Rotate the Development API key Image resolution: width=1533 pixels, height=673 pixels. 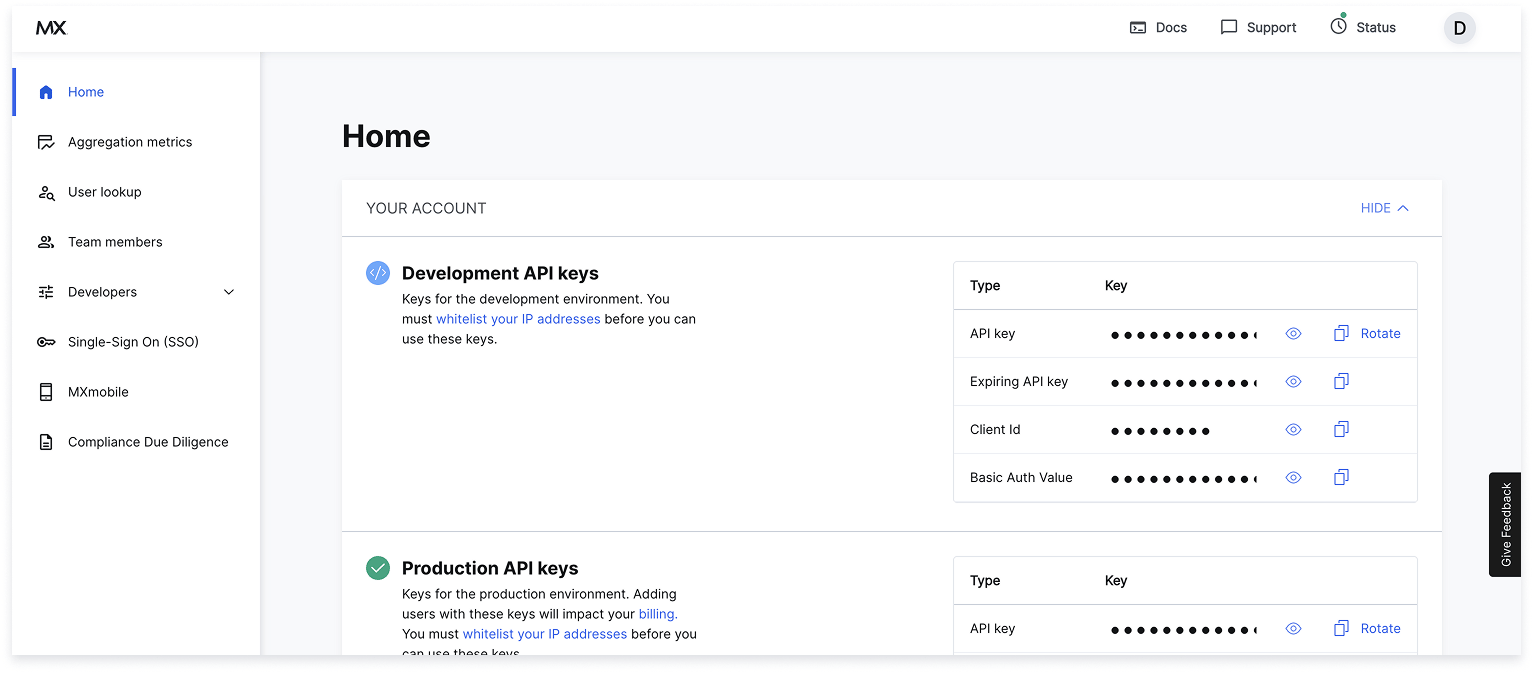tap(1380, 333)
